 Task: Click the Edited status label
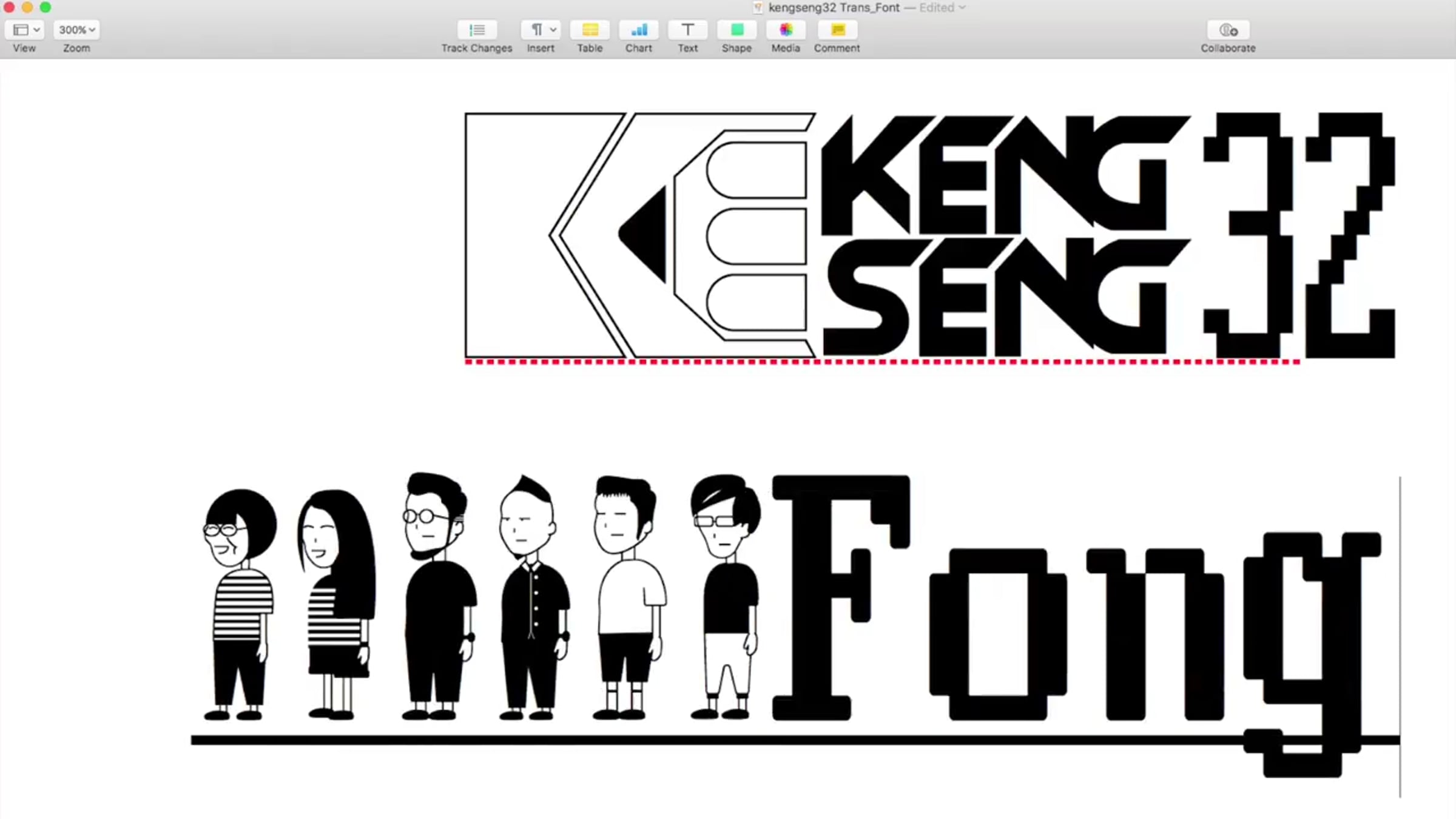(x=937, y=8)
